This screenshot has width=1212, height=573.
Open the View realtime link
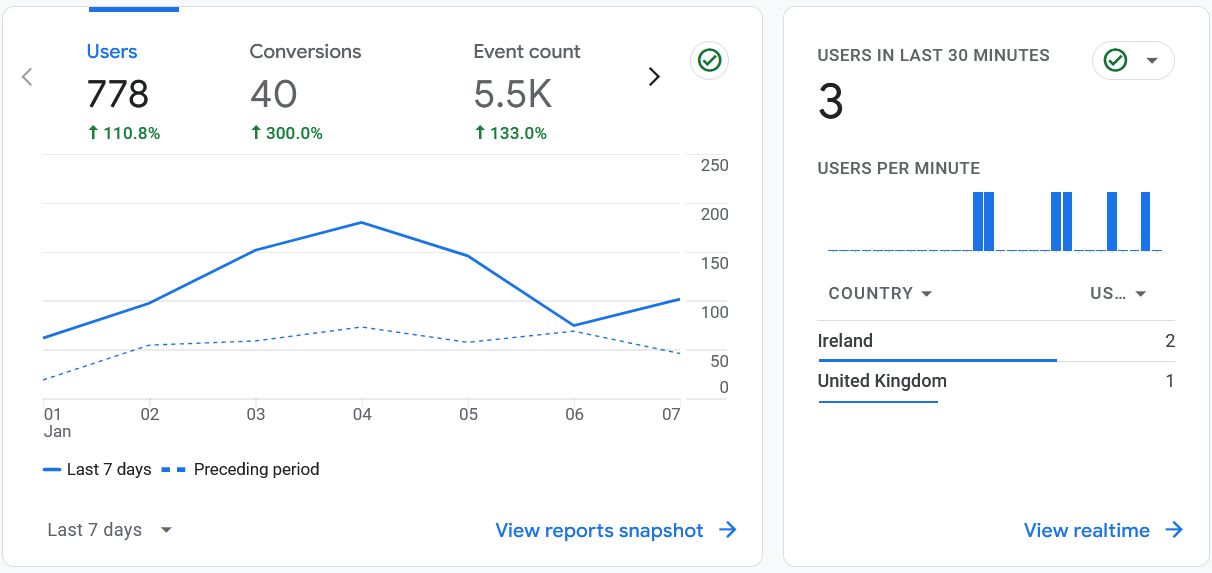(x=1103, y=530)
